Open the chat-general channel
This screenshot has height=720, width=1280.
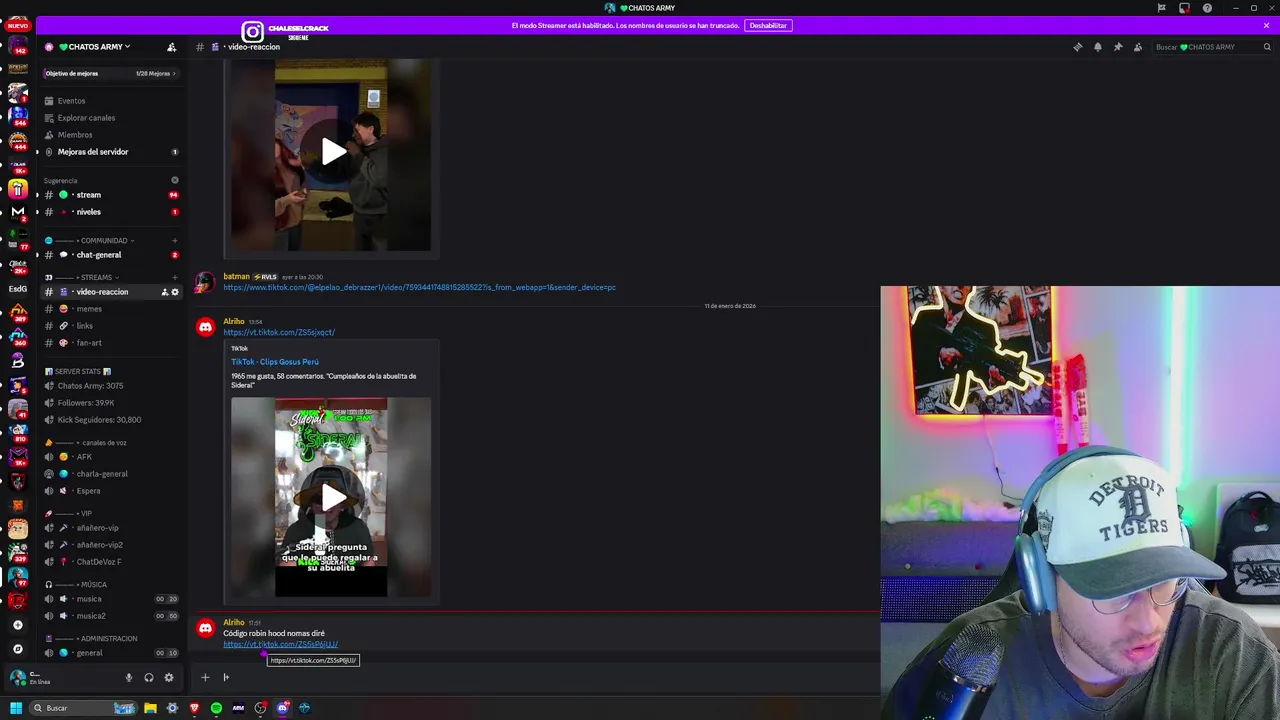coord(110,255)
